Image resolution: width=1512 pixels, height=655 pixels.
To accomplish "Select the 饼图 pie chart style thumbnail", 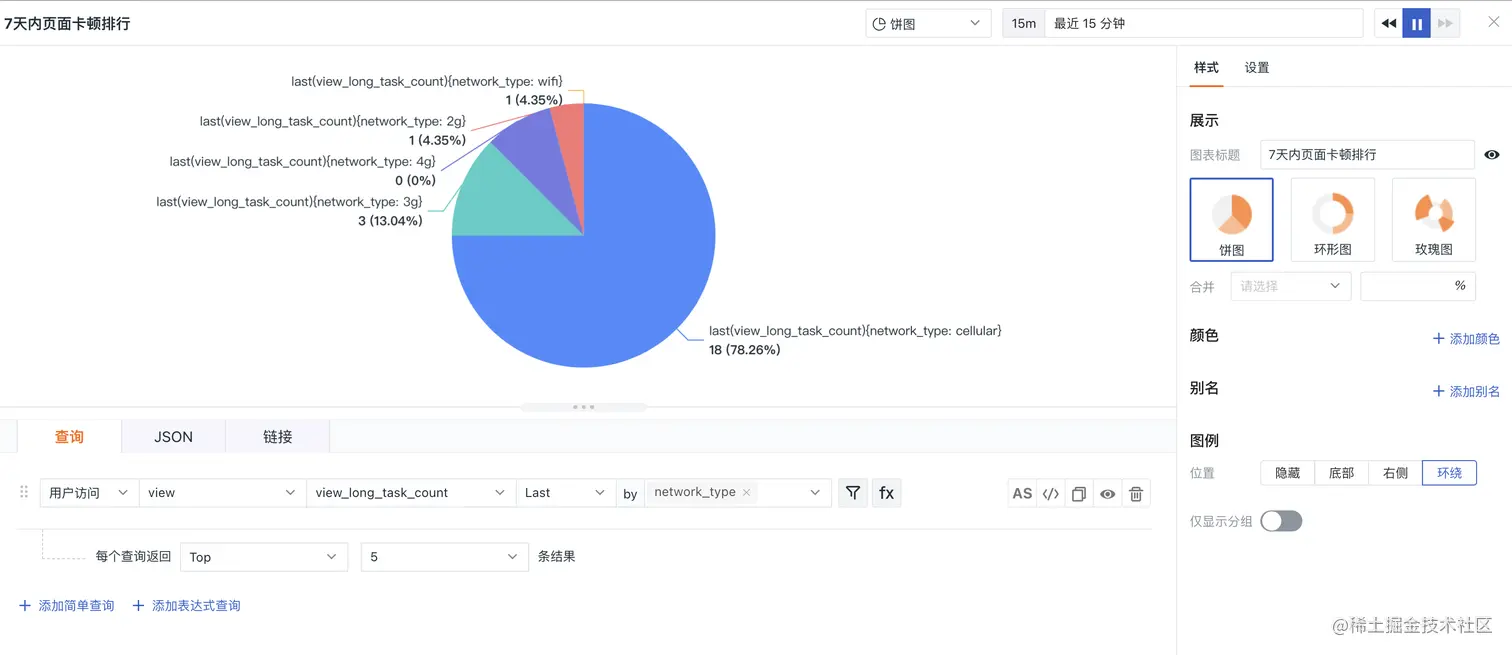I will [x=1231, y=219].
